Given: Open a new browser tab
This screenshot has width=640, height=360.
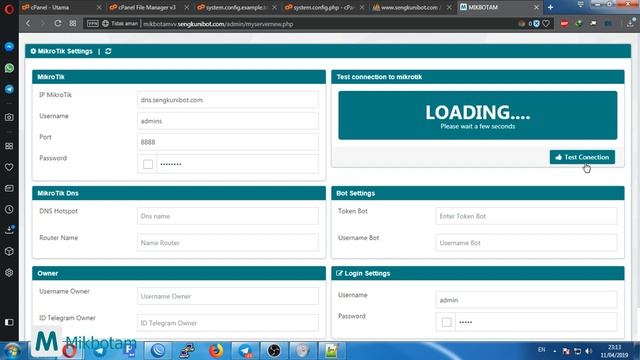Looking at the screenshot, I should tap(551, 7).
